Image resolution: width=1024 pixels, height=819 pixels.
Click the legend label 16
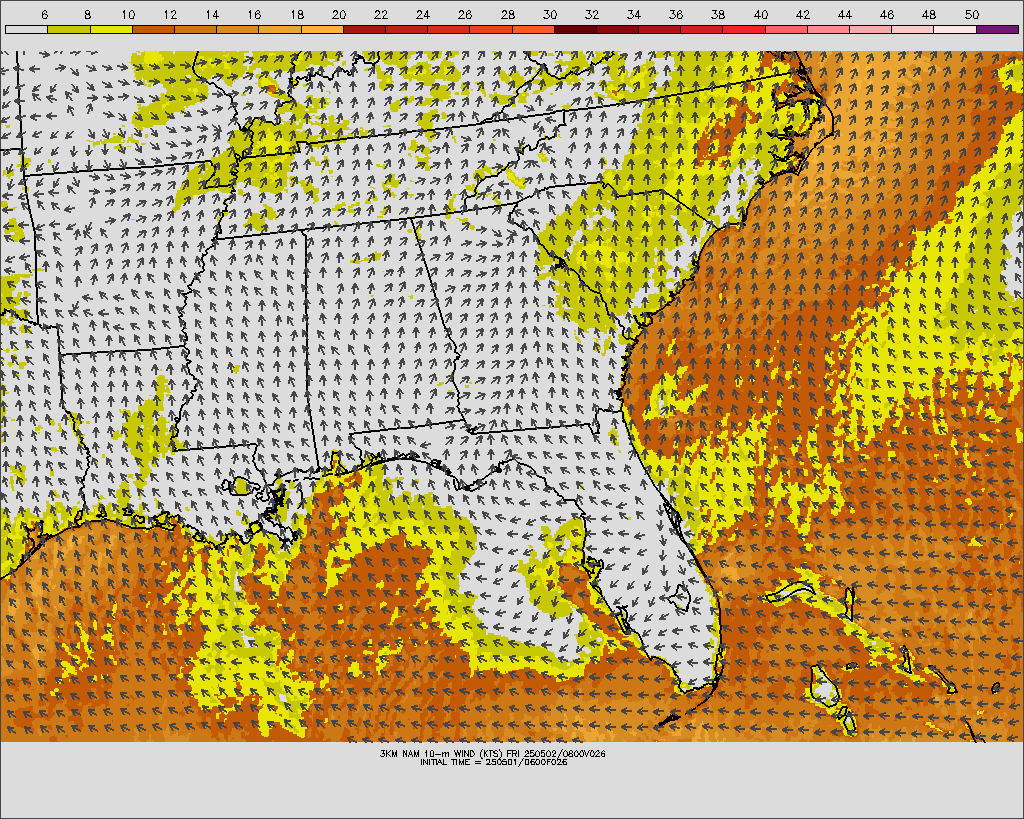[255, 14]
